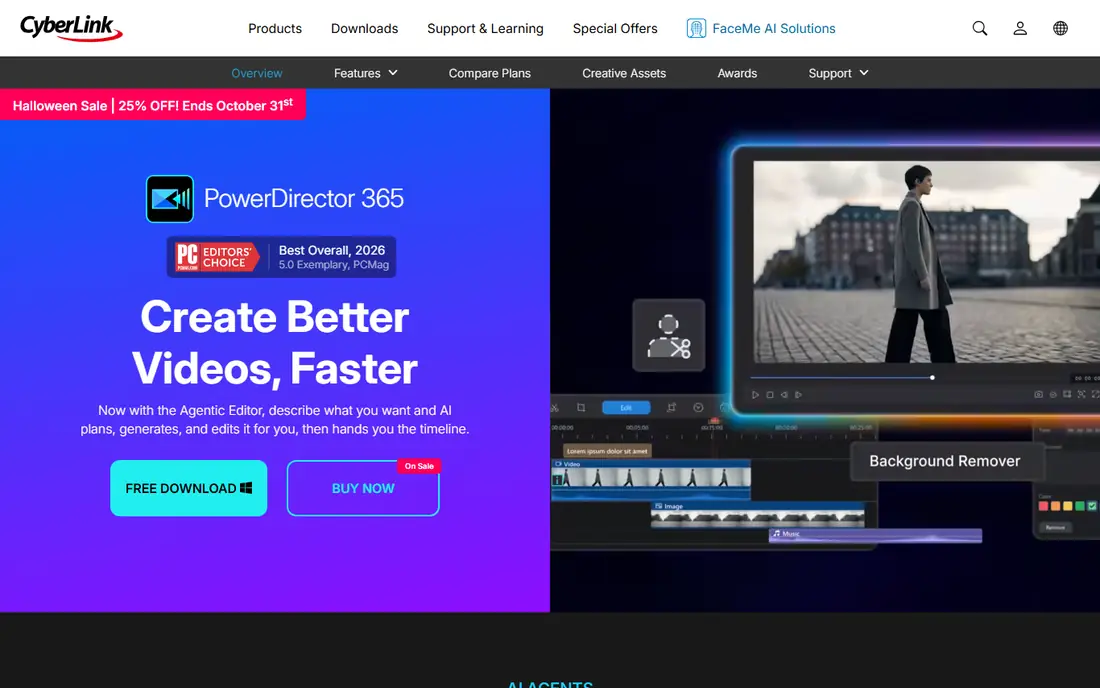Open the Special Offers menu
Screen dimensions: 1100x688
tap(615, 28)
